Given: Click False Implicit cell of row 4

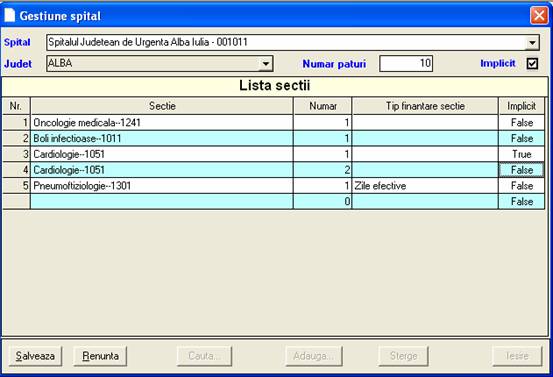Looking at the screenshot, I should (x=522, y=170).
